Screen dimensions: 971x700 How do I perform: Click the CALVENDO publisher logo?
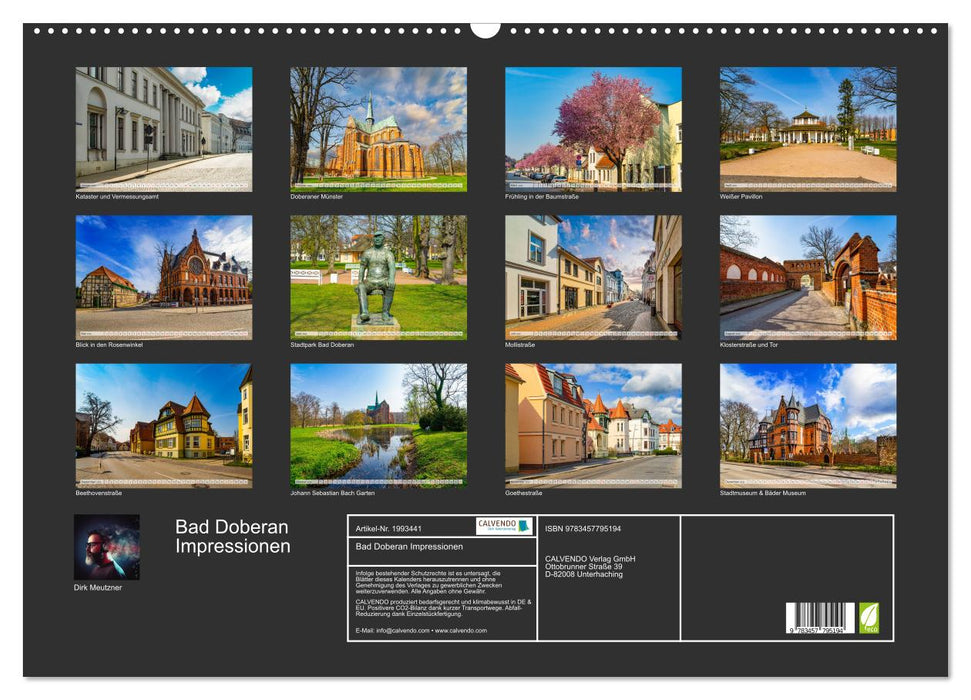tap(497, 525)
